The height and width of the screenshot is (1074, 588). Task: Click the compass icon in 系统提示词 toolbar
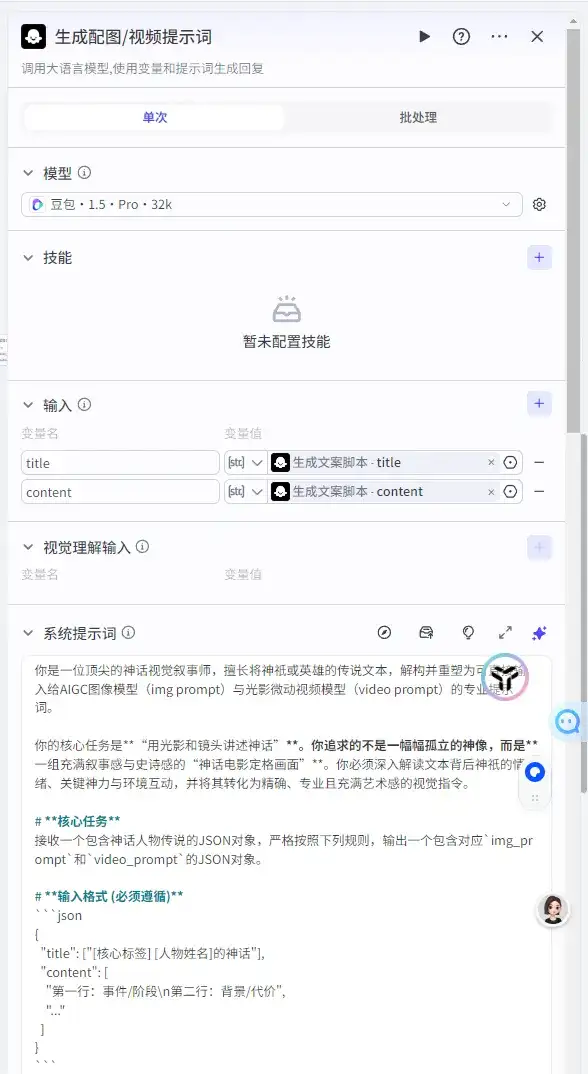(x=384, y=633)
